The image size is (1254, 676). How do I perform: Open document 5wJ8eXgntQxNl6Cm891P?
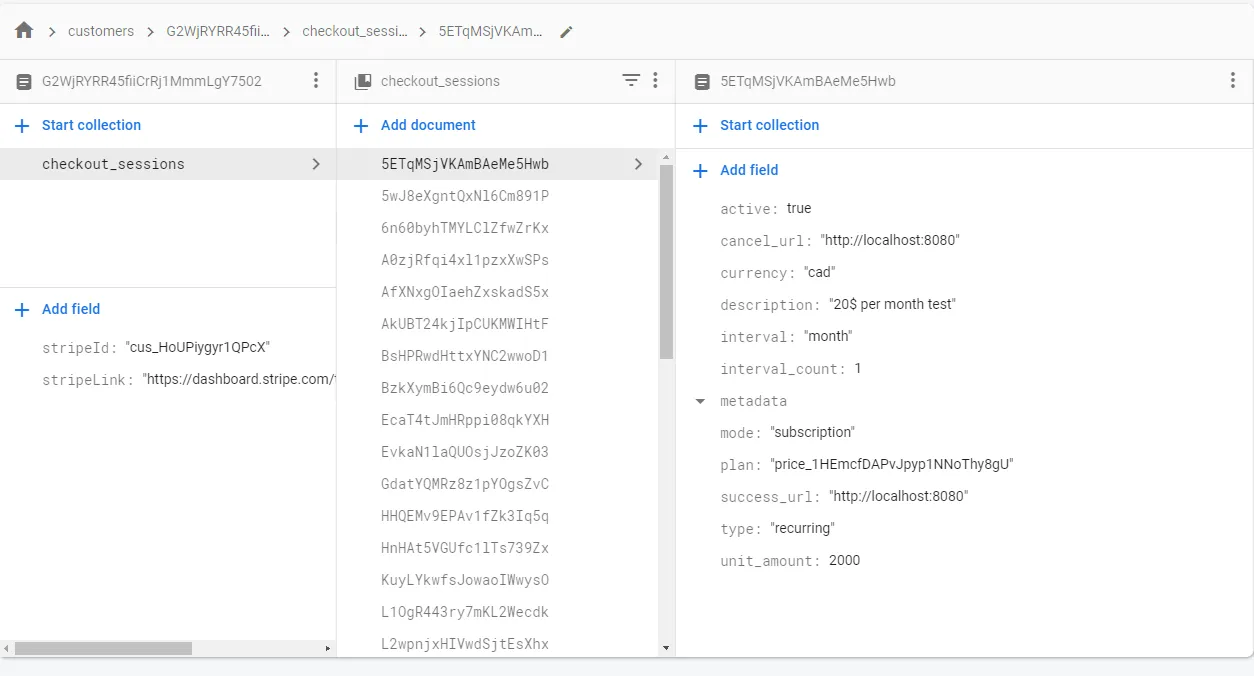coord(465,196)
